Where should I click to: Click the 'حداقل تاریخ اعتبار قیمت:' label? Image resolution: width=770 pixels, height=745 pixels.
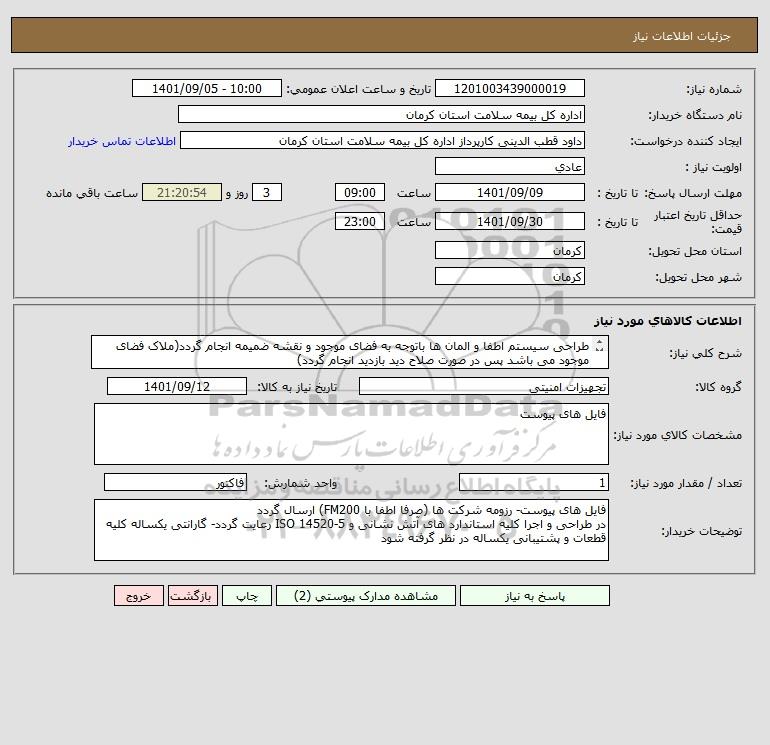[698, 222]
